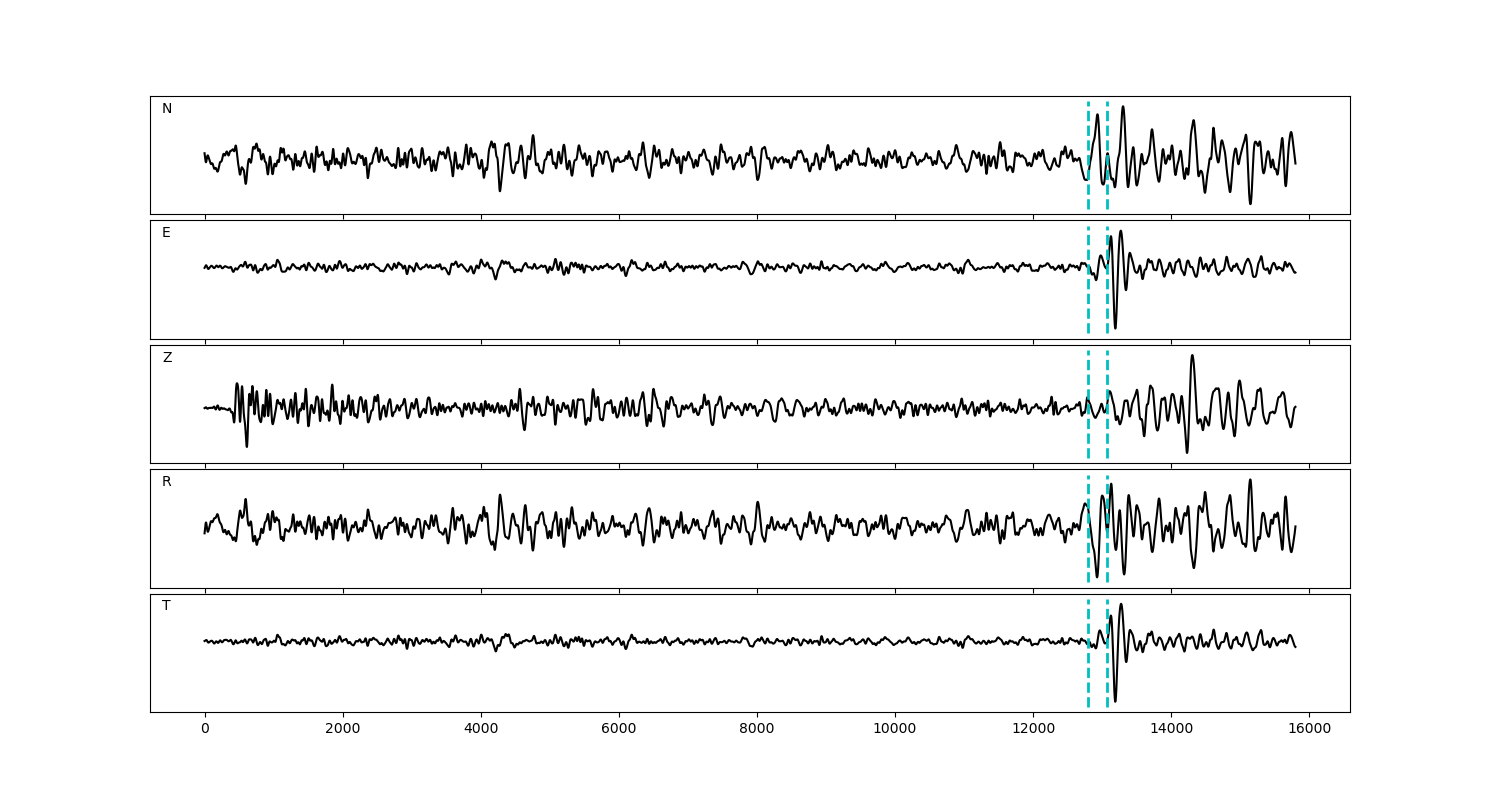Click the 0 tick label on x-axis
The height and width of the screenshot is (800, 1500).
[x=205, y=729]
